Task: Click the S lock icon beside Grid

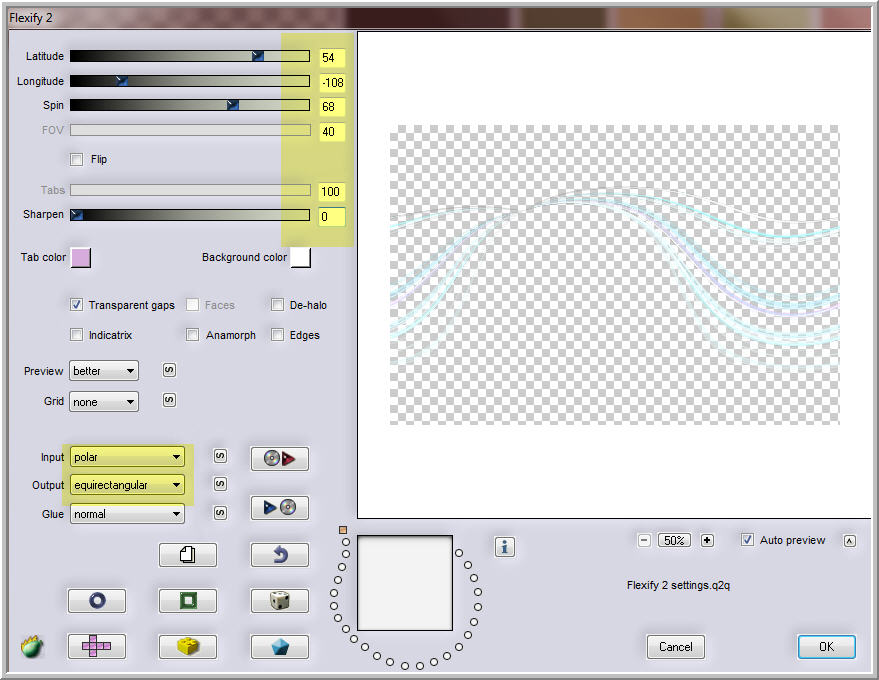Action: (x=169, y=400)
